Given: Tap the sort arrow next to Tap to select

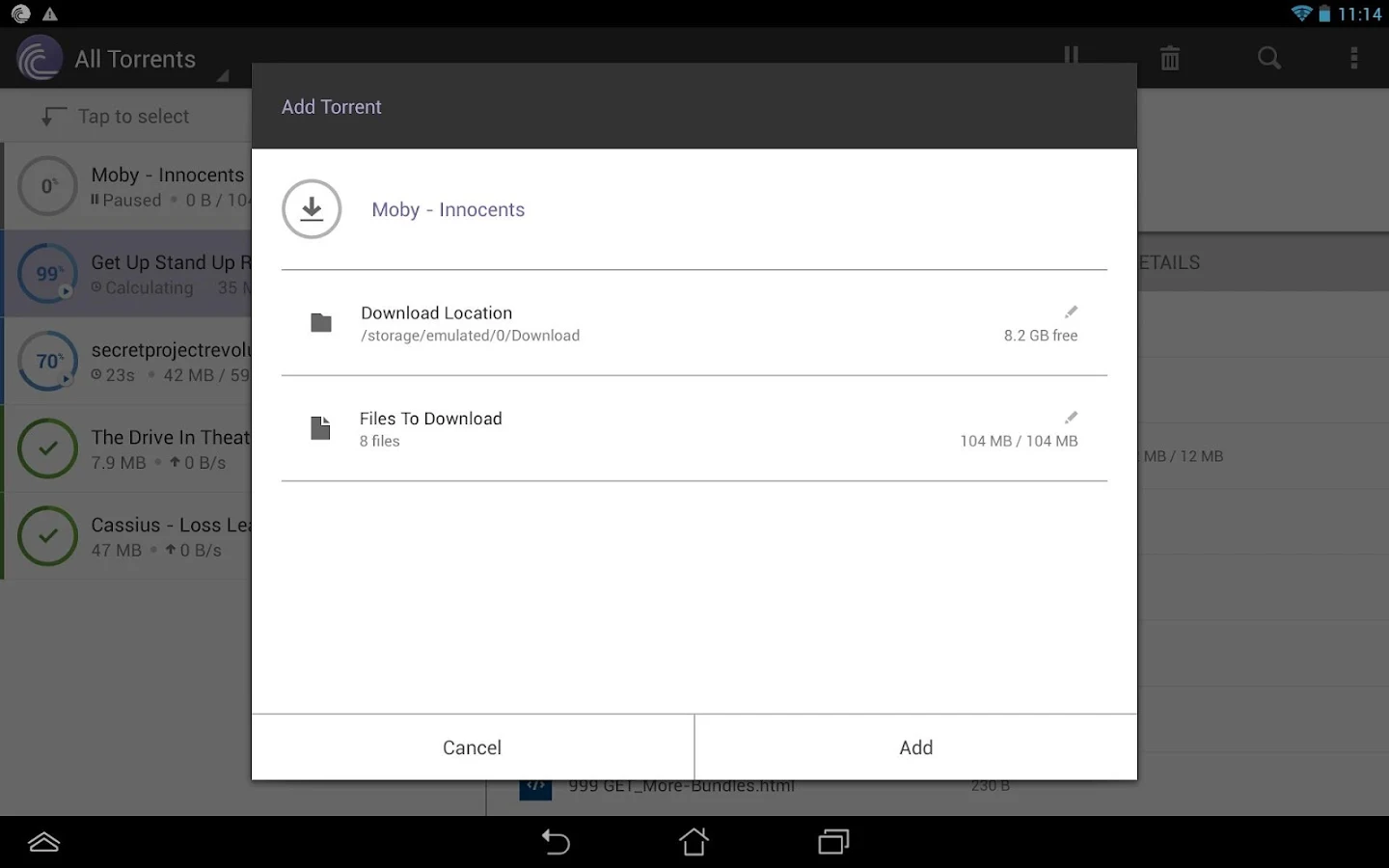Looking at the screenshot, I should 54,116.
